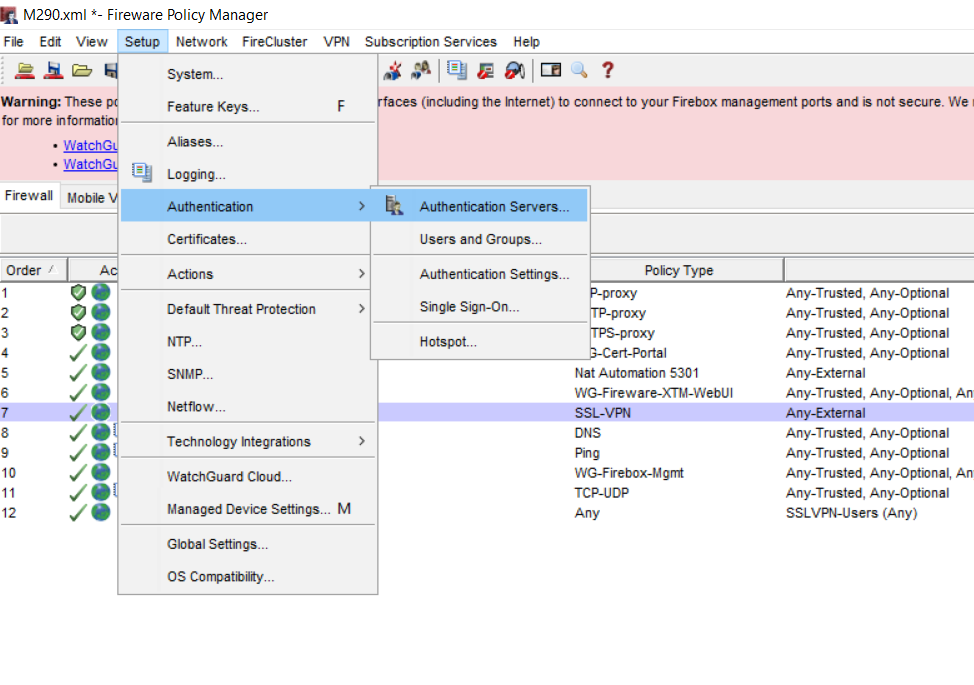The width and height of the screenshot is (974, 685).
Task: Click the server icon beside Authentication Servers
Action: point(394,205)
